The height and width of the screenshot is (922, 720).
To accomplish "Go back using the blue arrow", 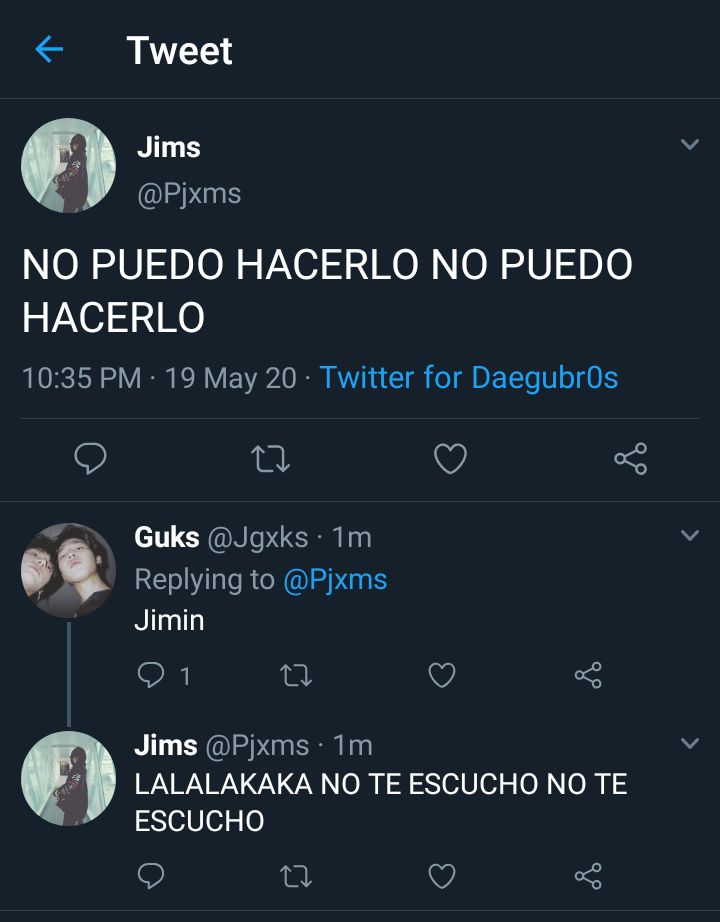I will tap(49, 49).
